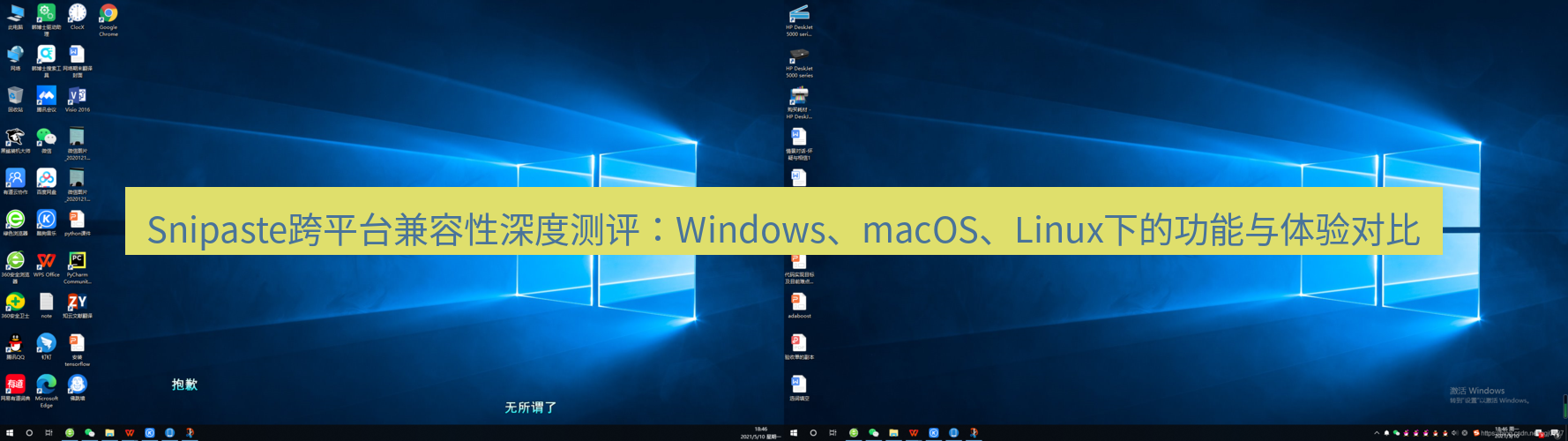Select the 安装tensorflow document

click(x=78, y=350)
